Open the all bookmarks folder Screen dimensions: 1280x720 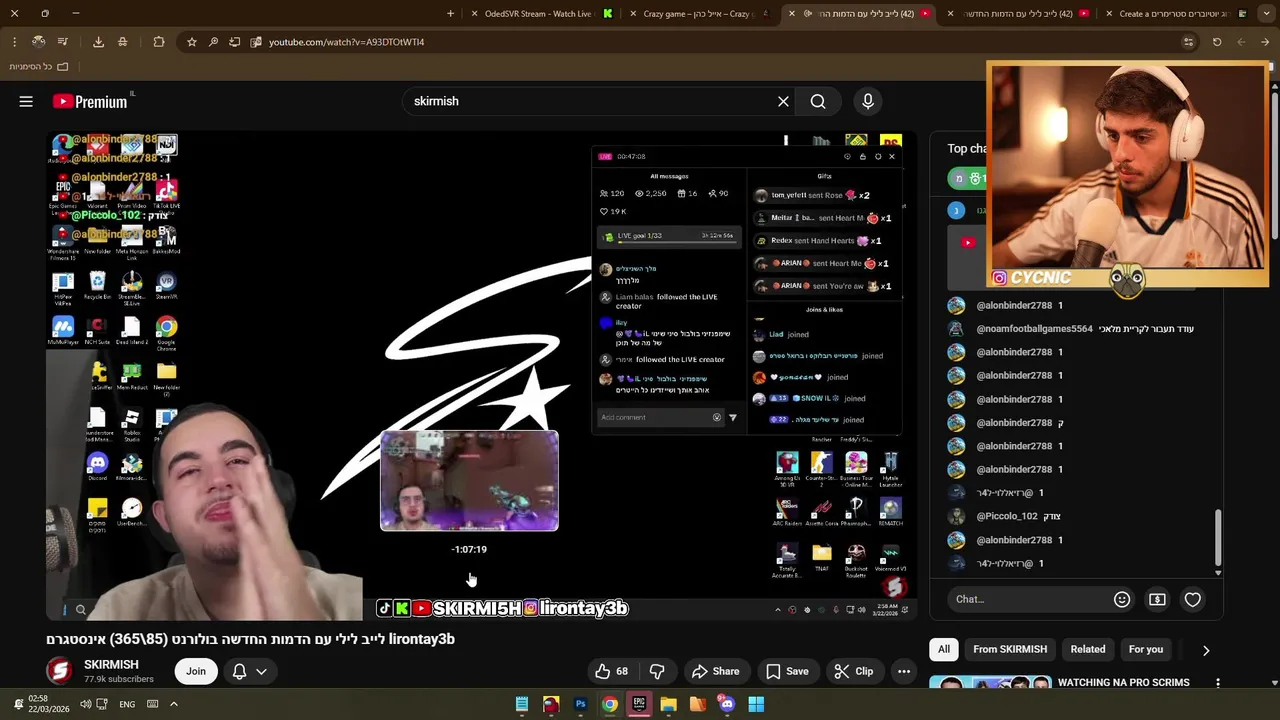(x=39, y=66)
